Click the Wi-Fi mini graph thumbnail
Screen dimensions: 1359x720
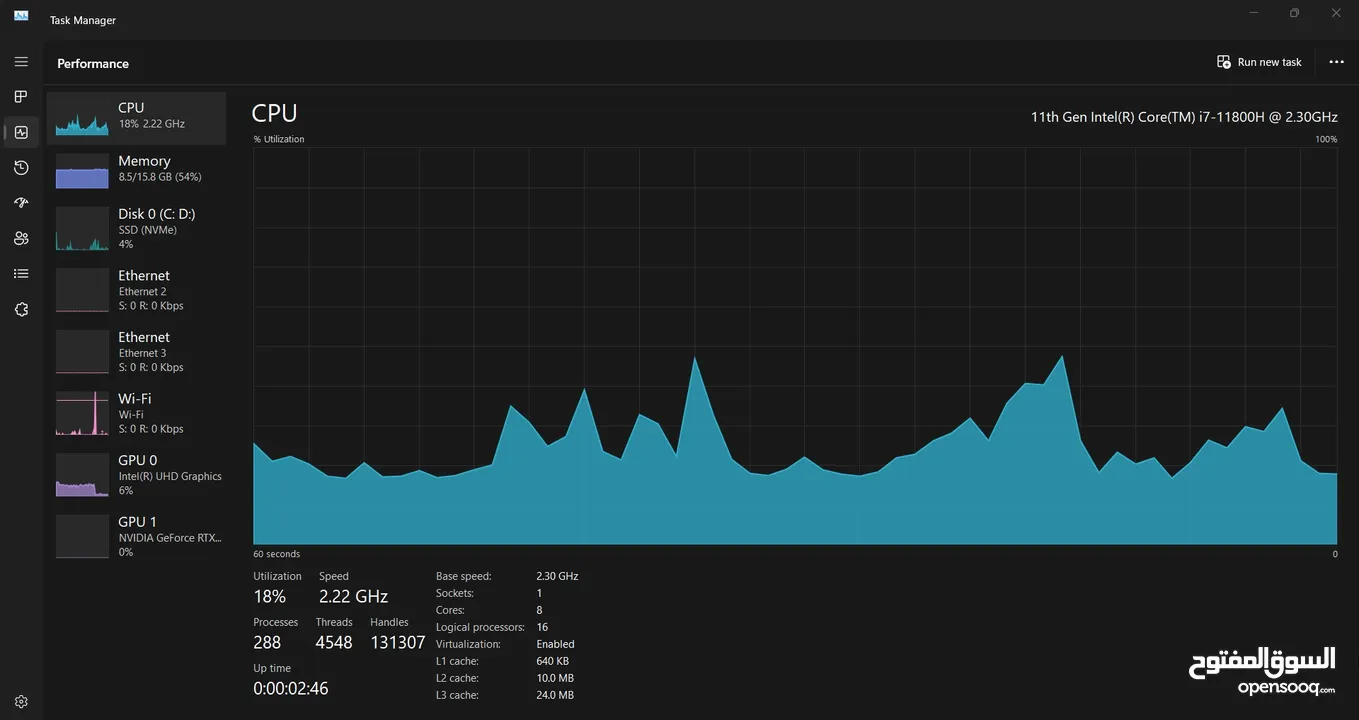click(x=82, y=413)
